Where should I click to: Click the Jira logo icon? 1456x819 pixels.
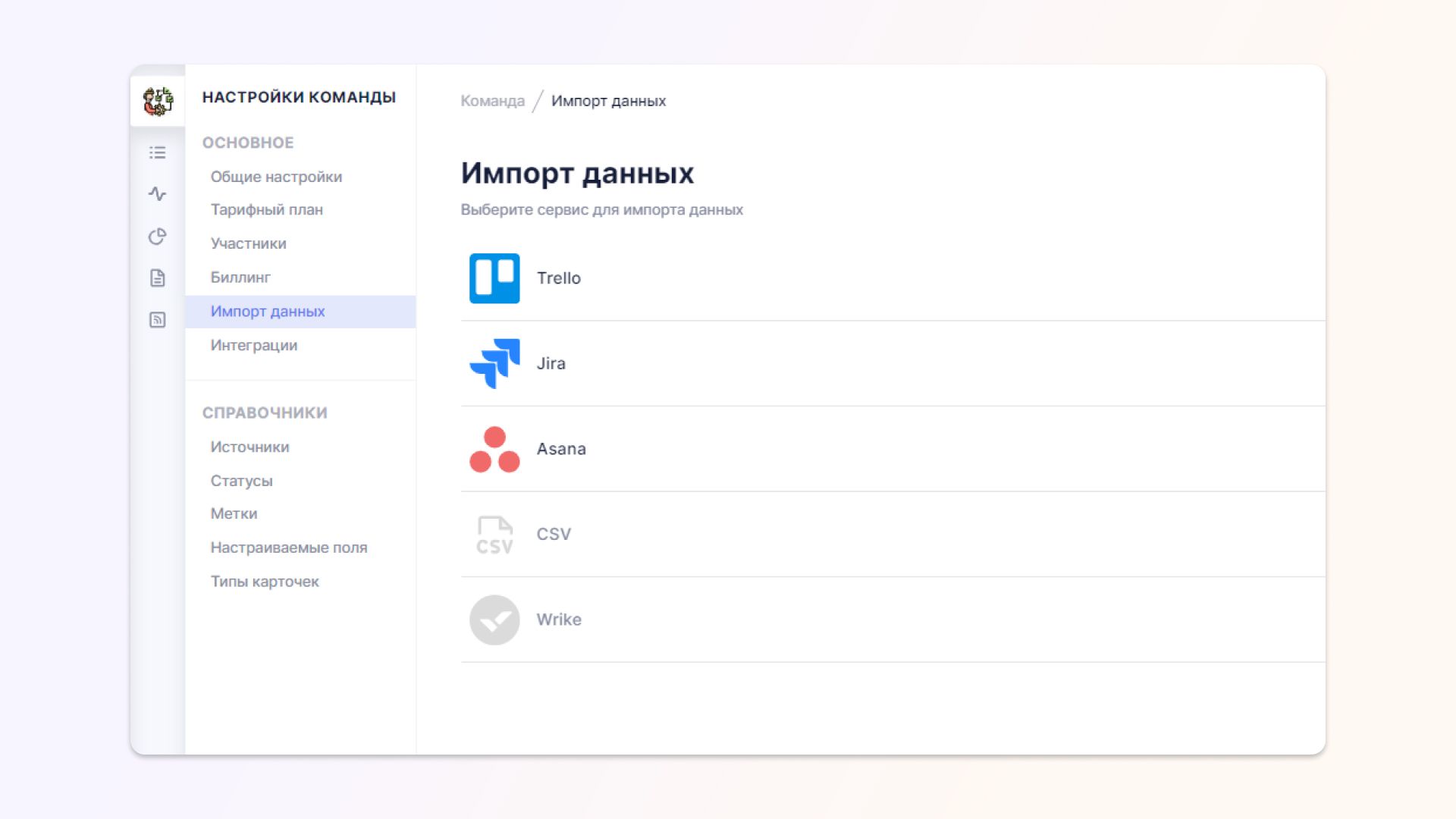point(494,363)
